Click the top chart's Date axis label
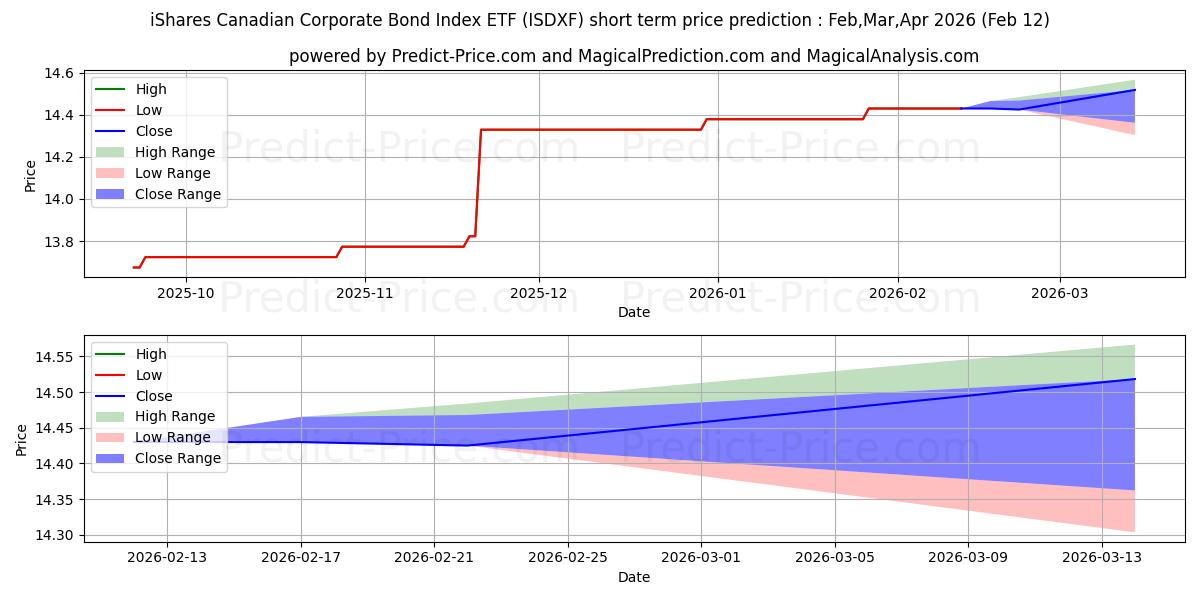 (x=634, y=312)
